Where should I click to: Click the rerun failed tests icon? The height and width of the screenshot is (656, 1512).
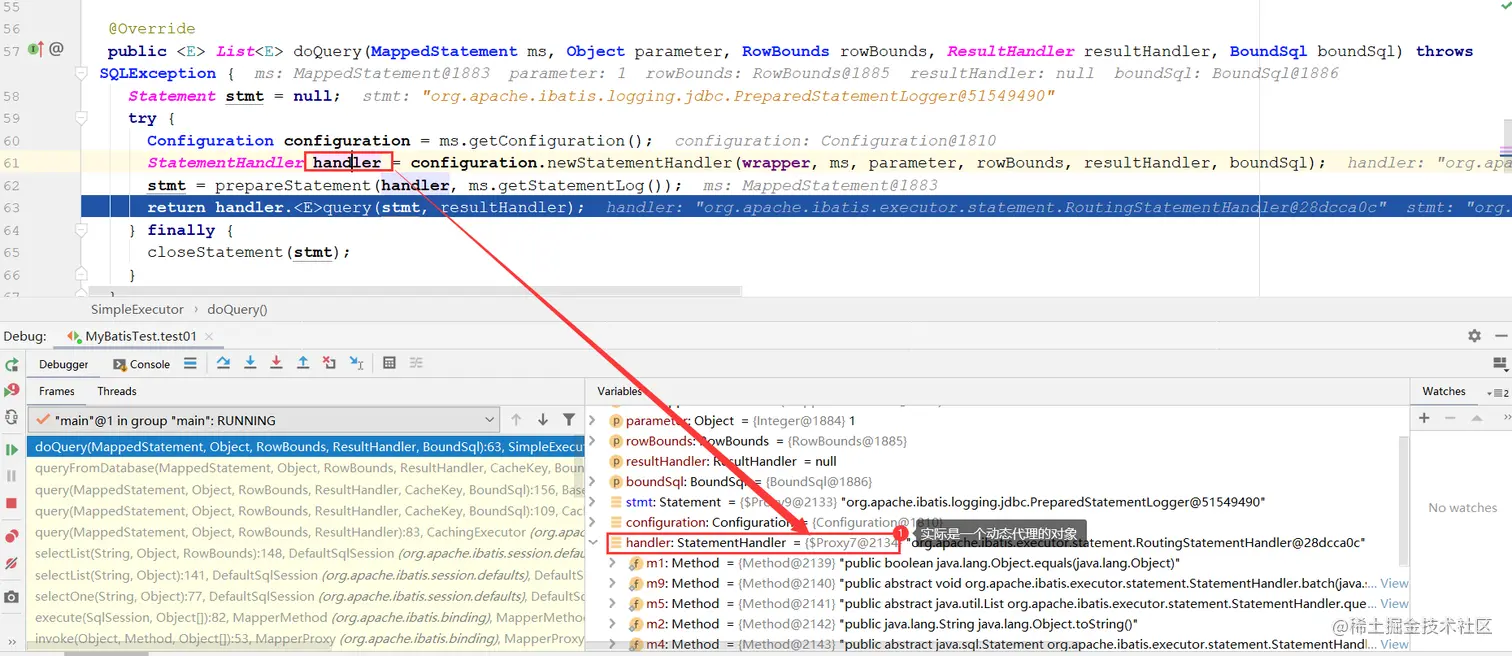coord(12,390)
